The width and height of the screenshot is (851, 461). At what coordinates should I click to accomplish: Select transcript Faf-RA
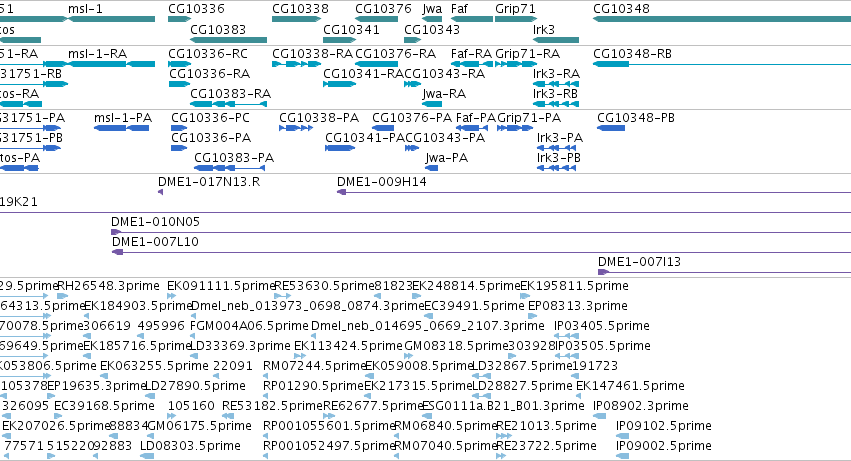472,64
